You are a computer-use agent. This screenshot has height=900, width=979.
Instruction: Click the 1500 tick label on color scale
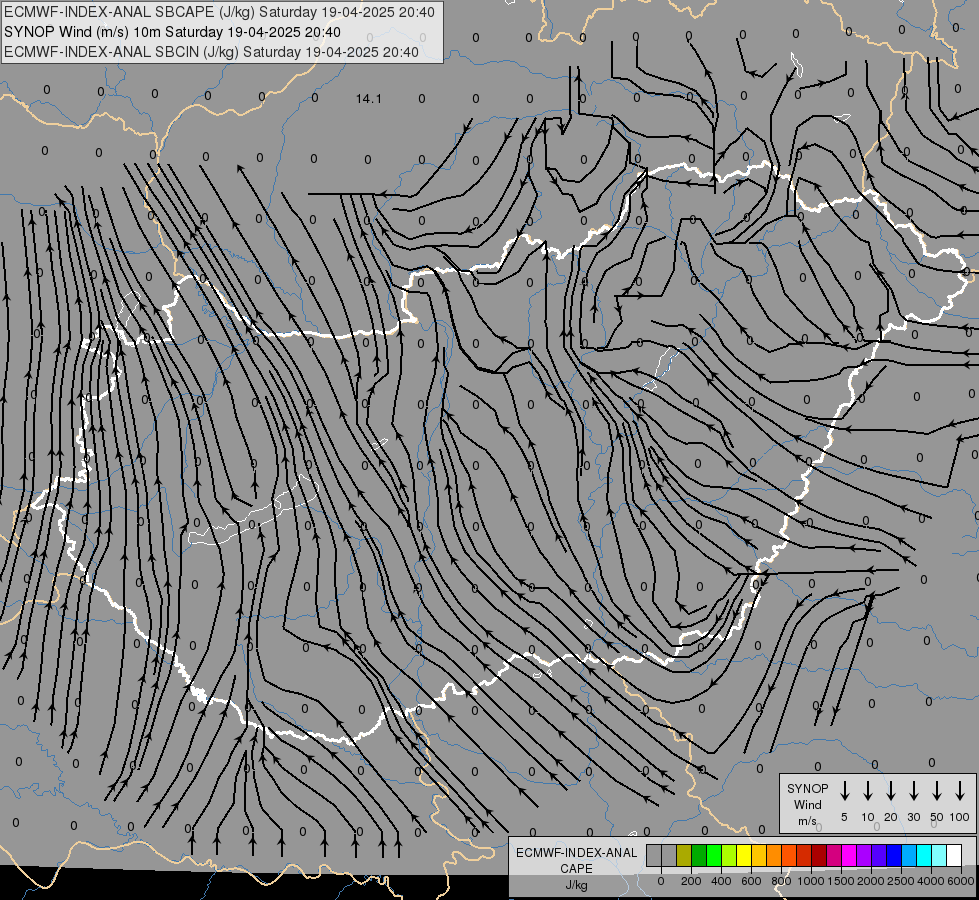pos(841,881)
